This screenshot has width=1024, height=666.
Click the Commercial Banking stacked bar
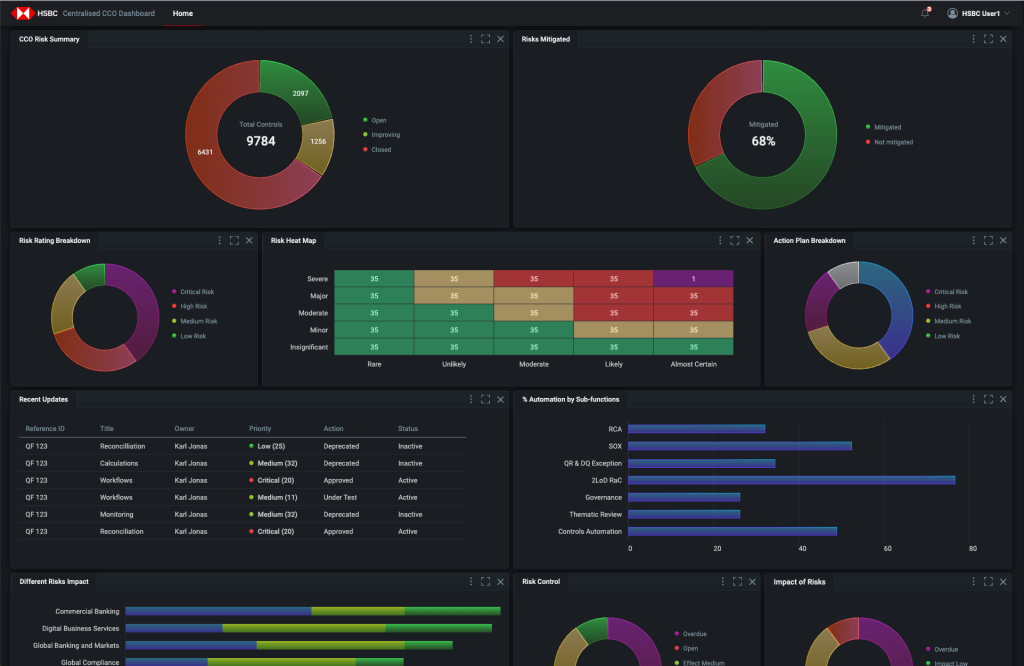coord(313,611)
